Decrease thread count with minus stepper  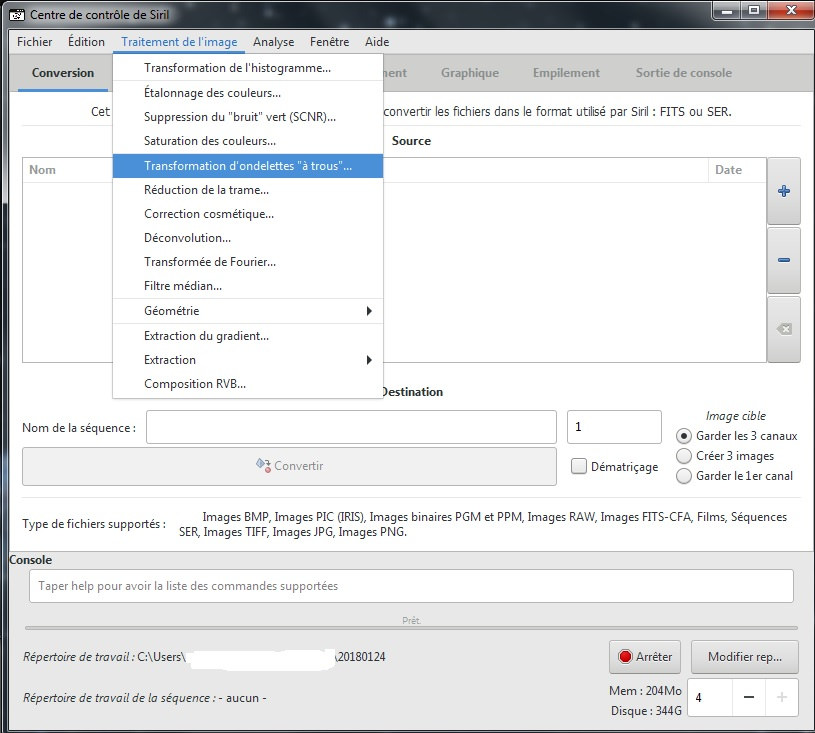pos(748,697)
